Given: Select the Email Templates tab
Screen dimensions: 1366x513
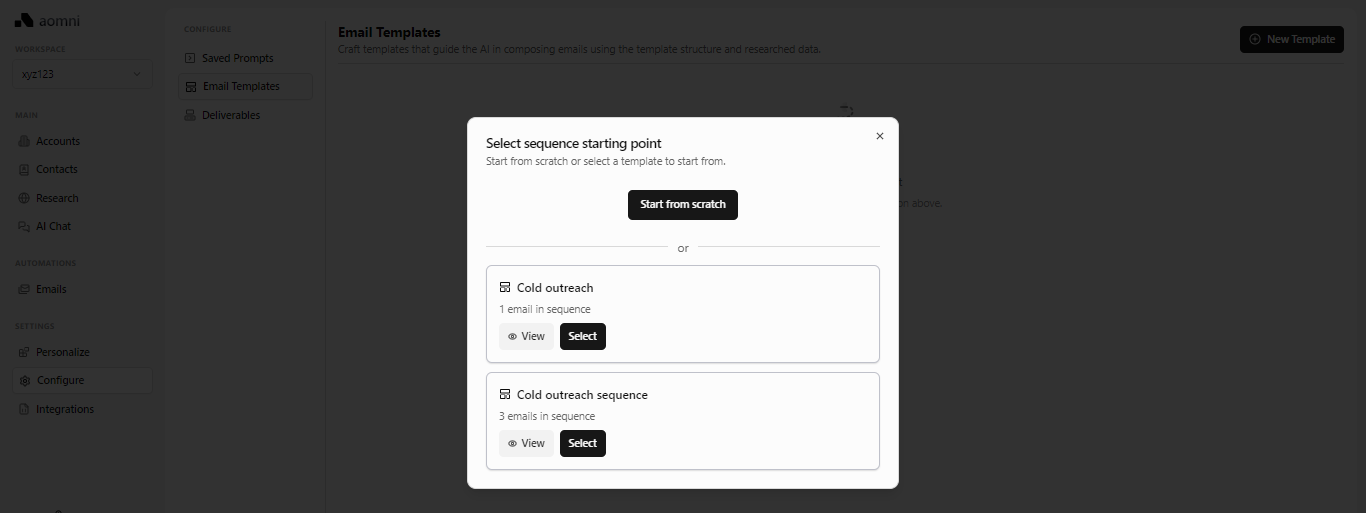Looking at the screenshot, I should 241,86.
